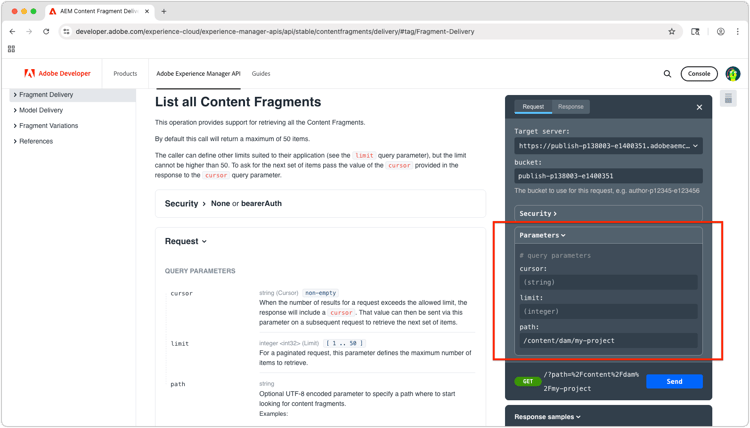Viewport: 750px width, 428px height.
Task: Open the Guides tab
Action: pyautogui.click(x=261, y=74)
